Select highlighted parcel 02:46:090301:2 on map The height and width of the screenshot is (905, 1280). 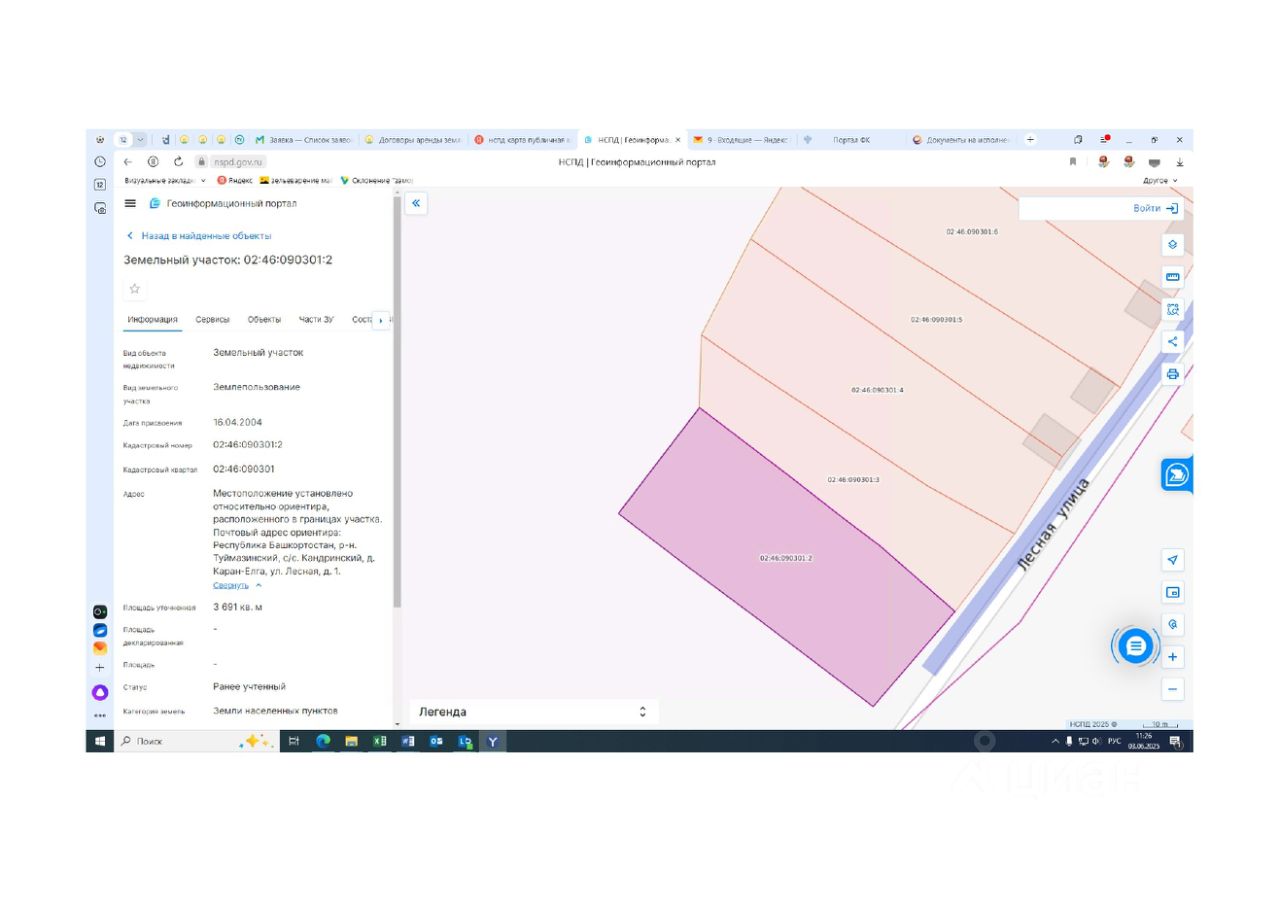pyautogui.click(x=785, y=558)
